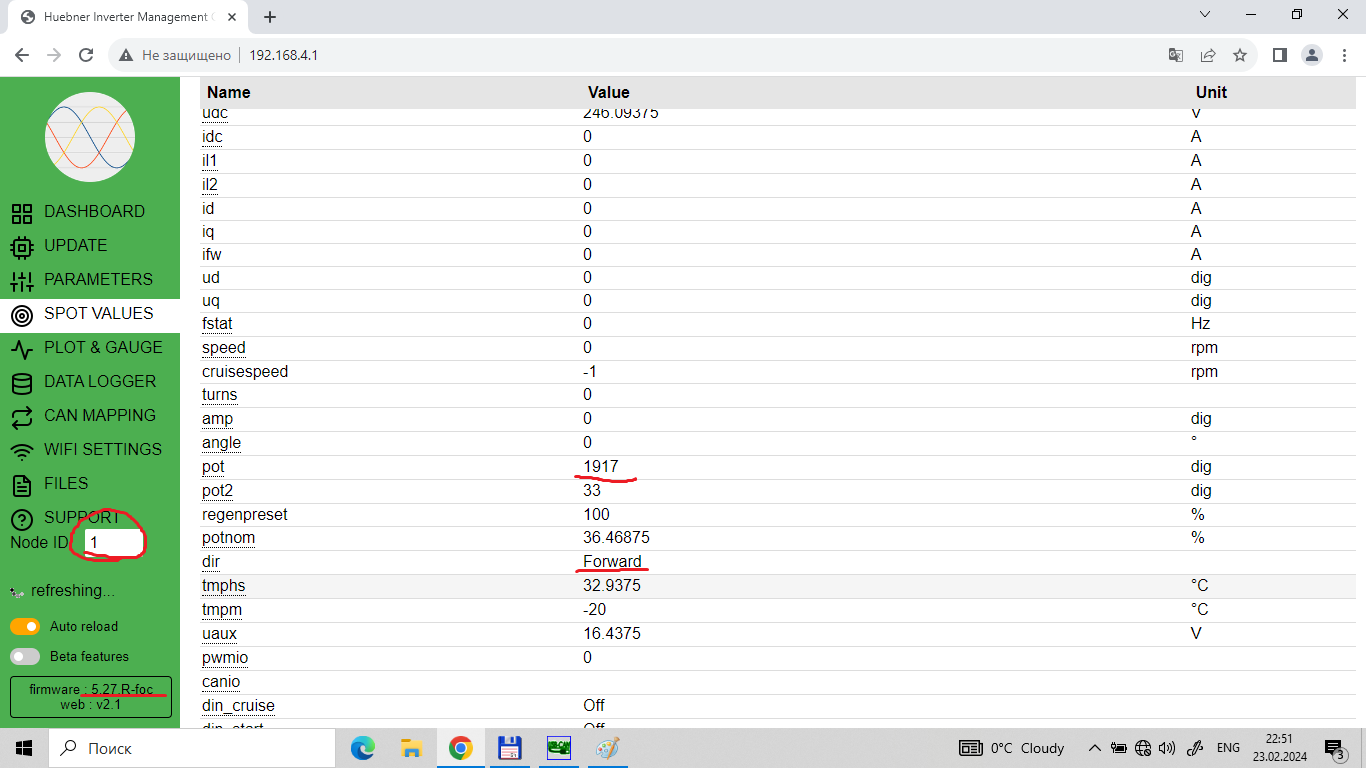The height and width of the screenshot is (768, 1366).
Task: Bookmark this page with star icon
Action: point(1240,56)
